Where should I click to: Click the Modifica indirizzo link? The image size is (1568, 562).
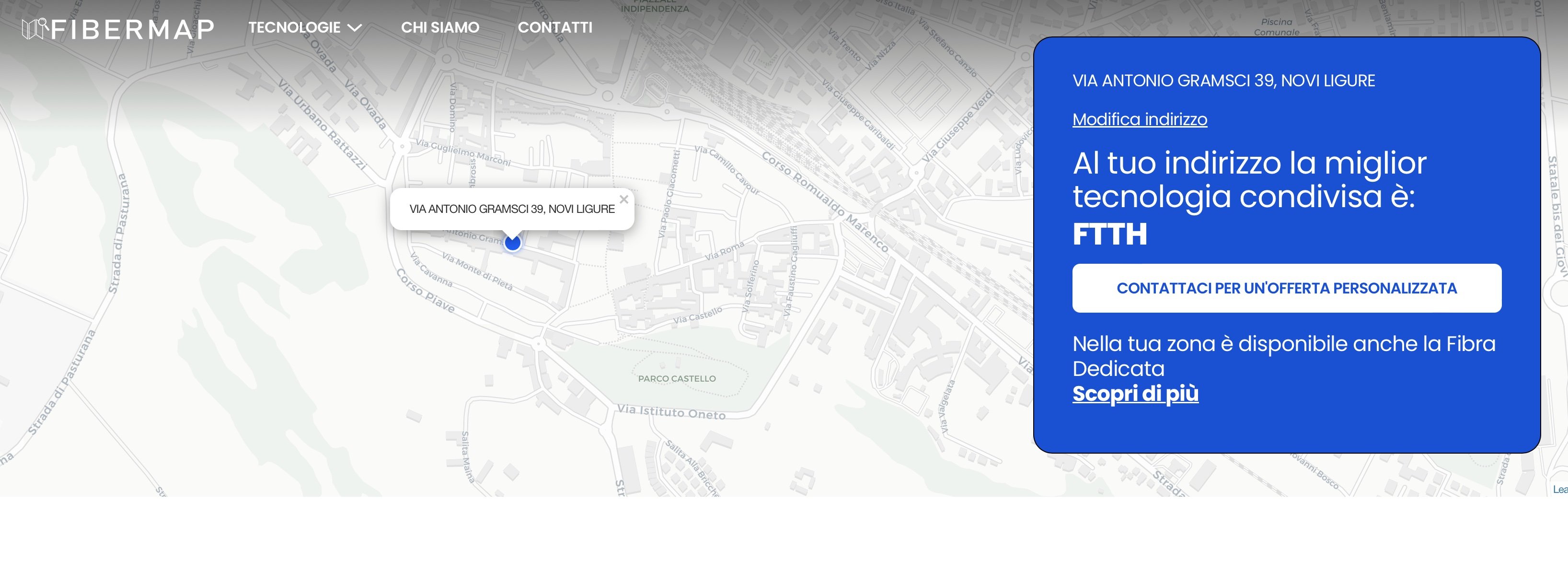click(x=1140, y=119)
